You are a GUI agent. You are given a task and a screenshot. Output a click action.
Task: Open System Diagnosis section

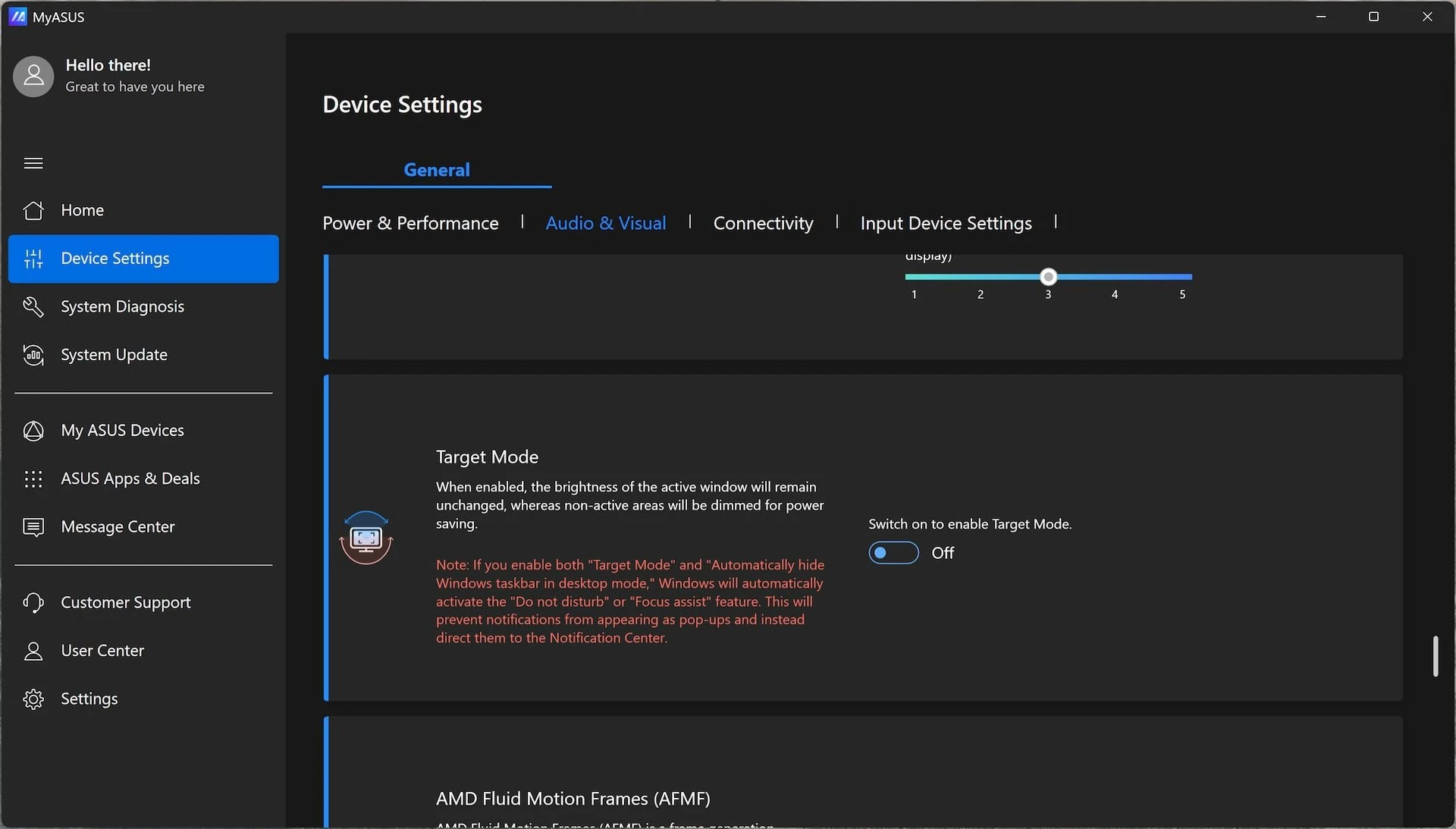tap(143, 306)
